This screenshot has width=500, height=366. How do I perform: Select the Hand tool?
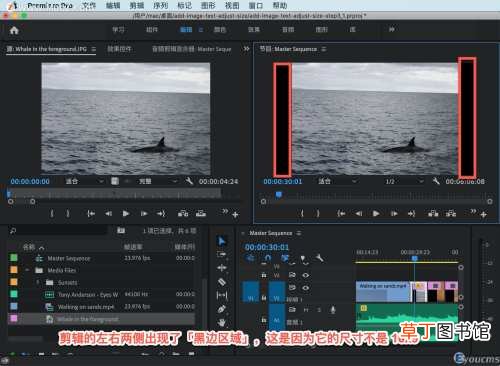[x=221, y=322]
